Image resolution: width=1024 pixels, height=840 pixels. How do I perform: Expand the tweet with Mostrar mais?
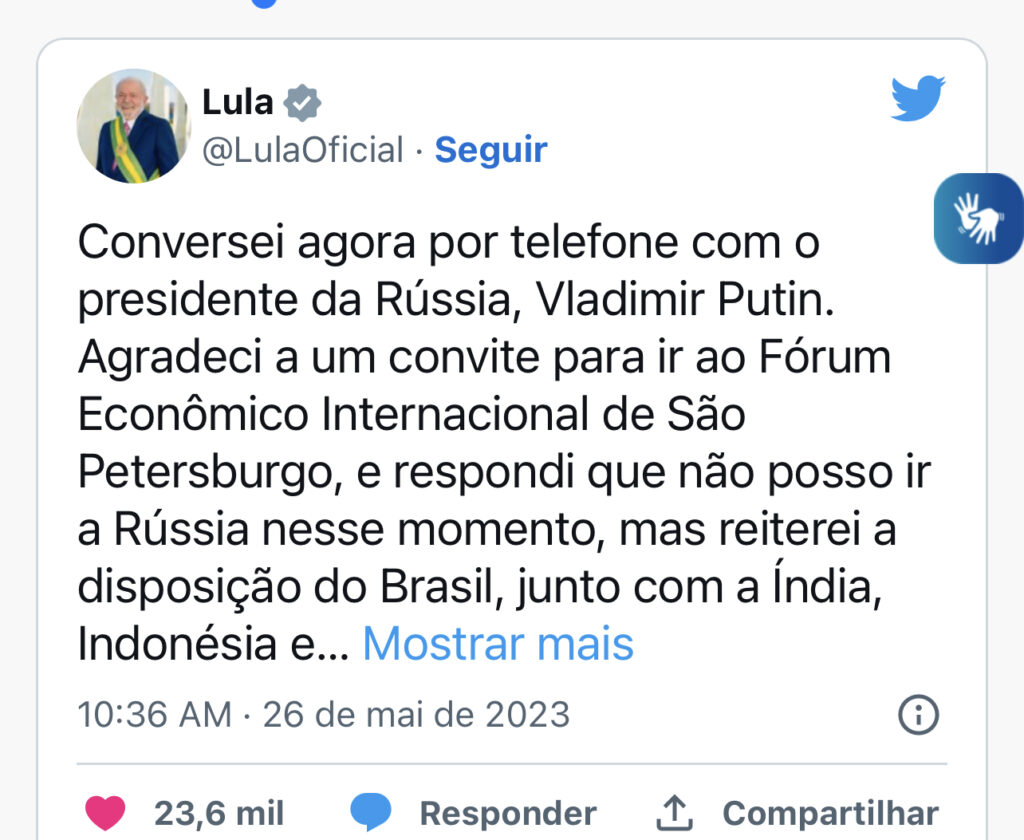click(x=498, y=645)
